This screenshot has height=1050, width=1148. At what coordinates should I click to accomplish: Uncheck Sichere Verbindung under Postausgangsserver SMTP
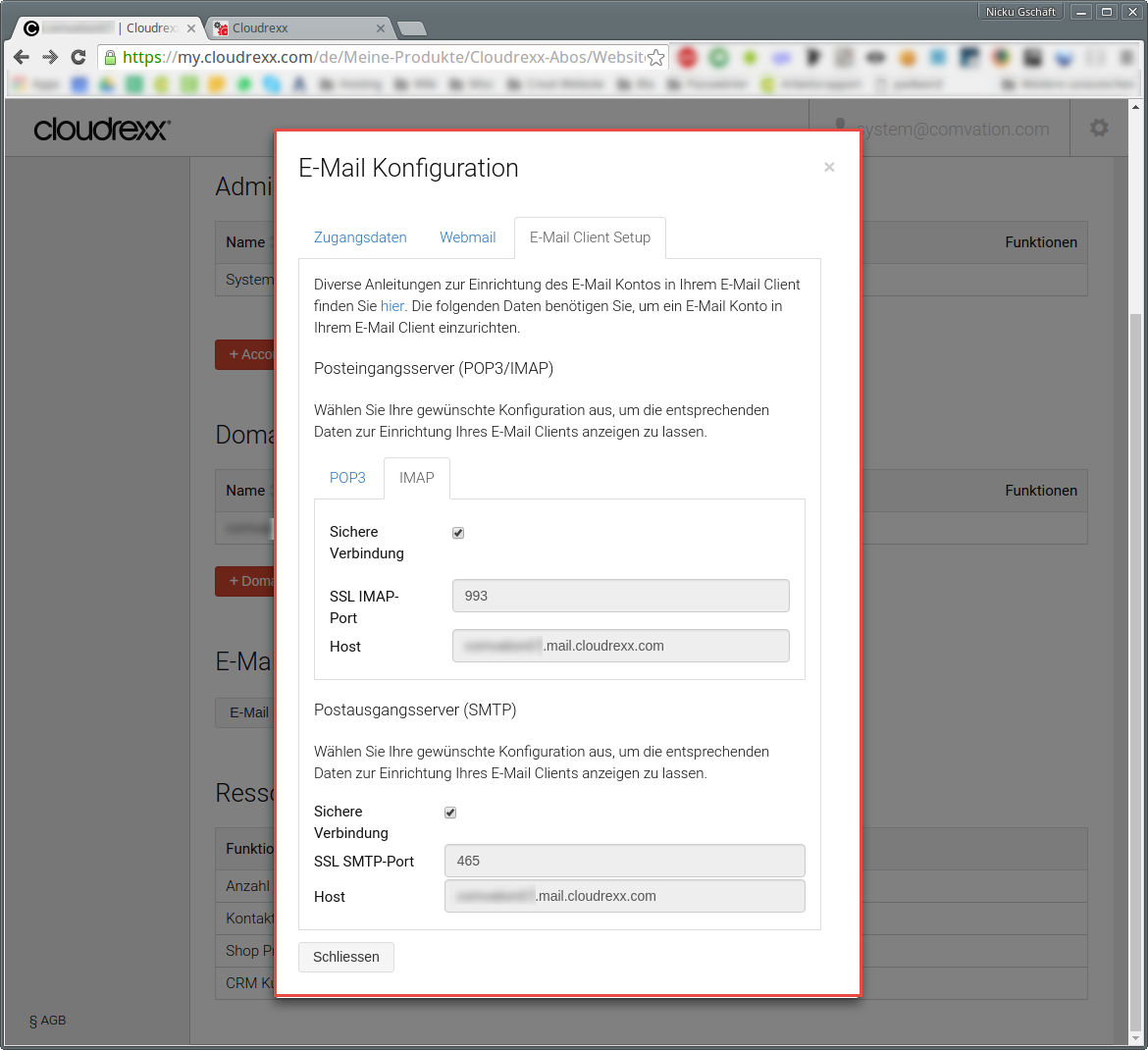(450, 812)
